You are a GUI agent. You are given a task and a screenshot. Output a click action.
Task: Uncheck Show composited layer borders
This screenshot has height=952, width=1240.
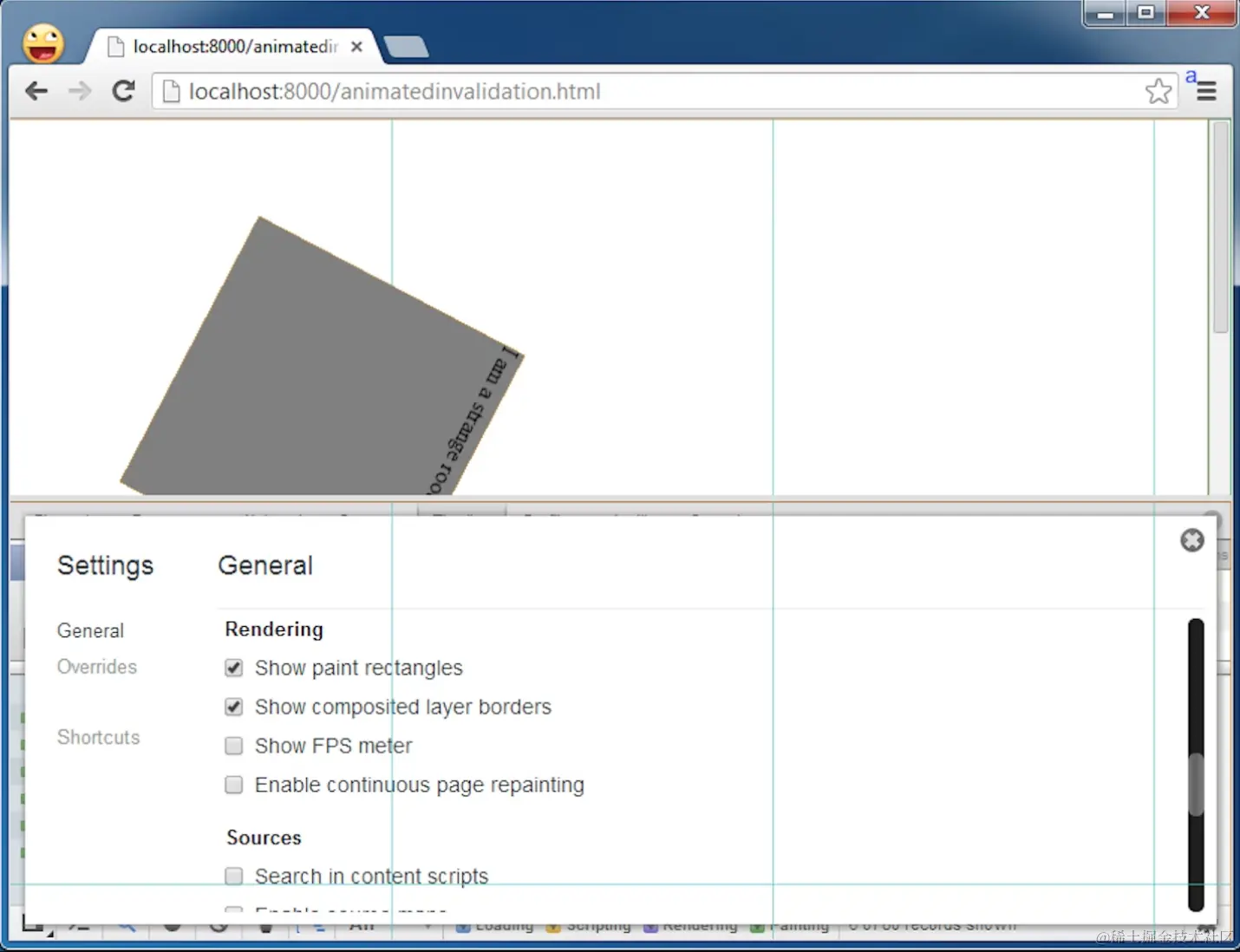(233, 707)
